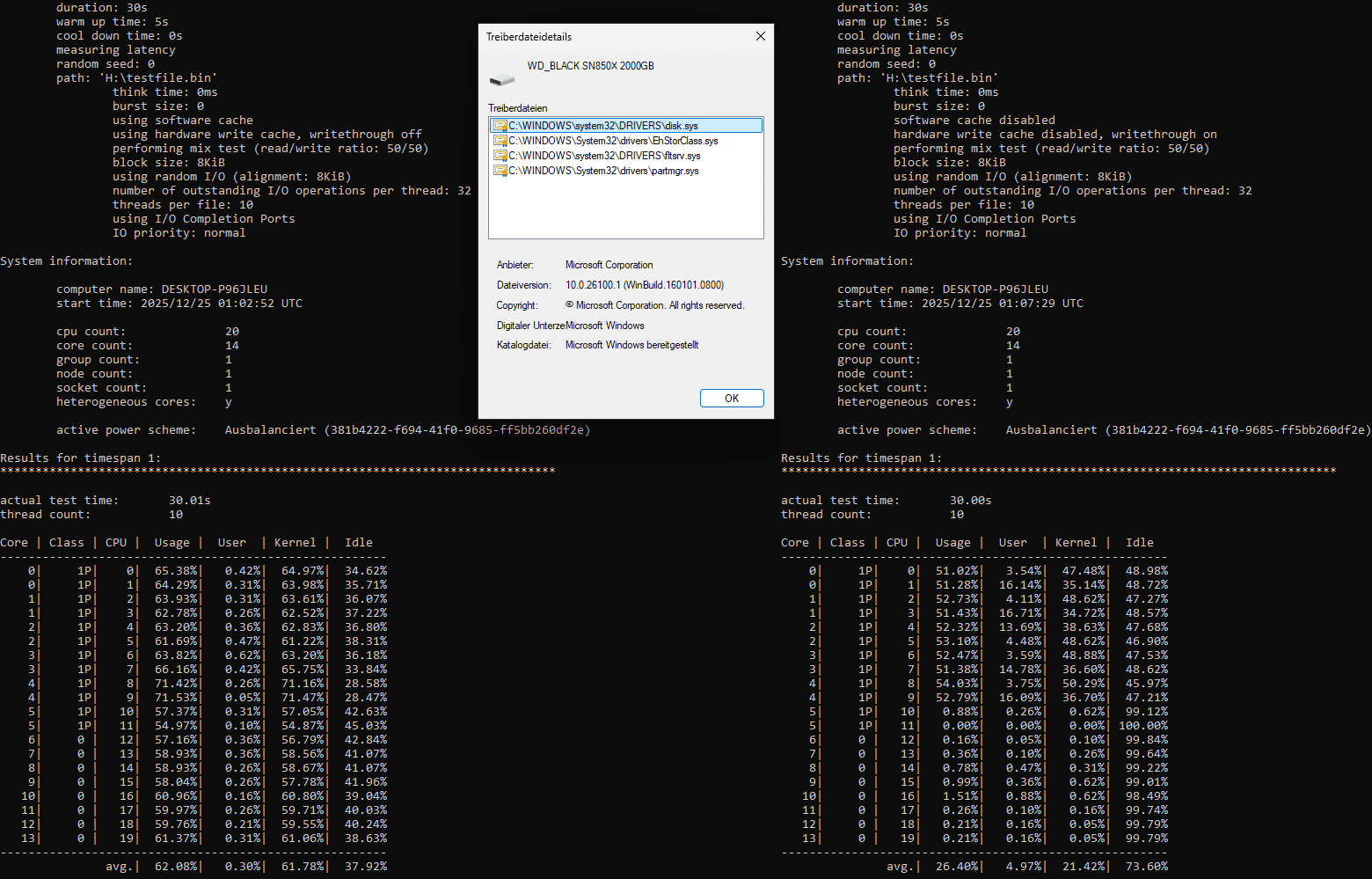The image size is (1372, 879).
Task: Click right terminal idle value 100.00%
Action: 1143,726
